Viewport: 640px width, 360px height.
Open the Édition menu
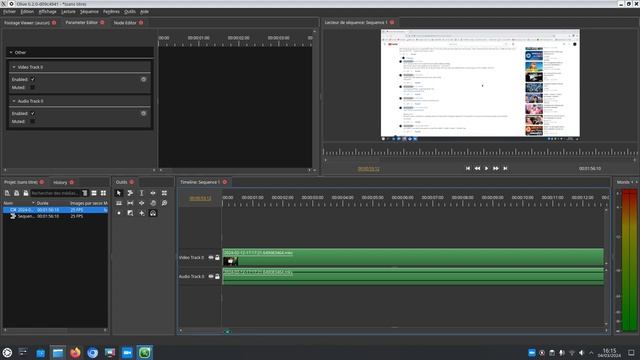point(27,12)
